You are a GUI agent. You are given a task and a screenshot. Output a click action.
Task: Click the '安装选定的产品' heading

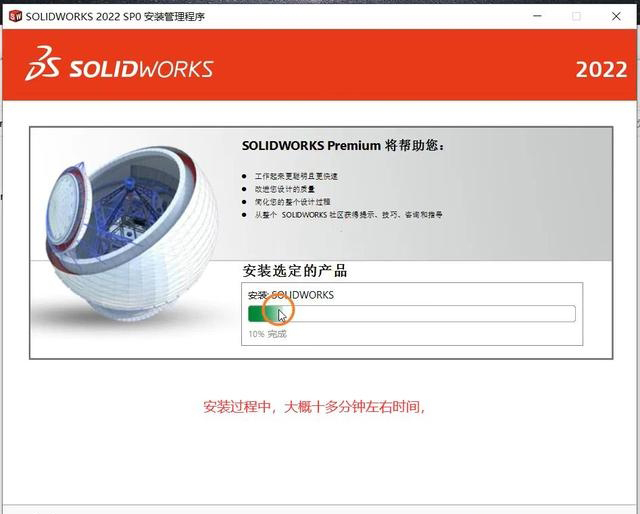tap(295, 271)
